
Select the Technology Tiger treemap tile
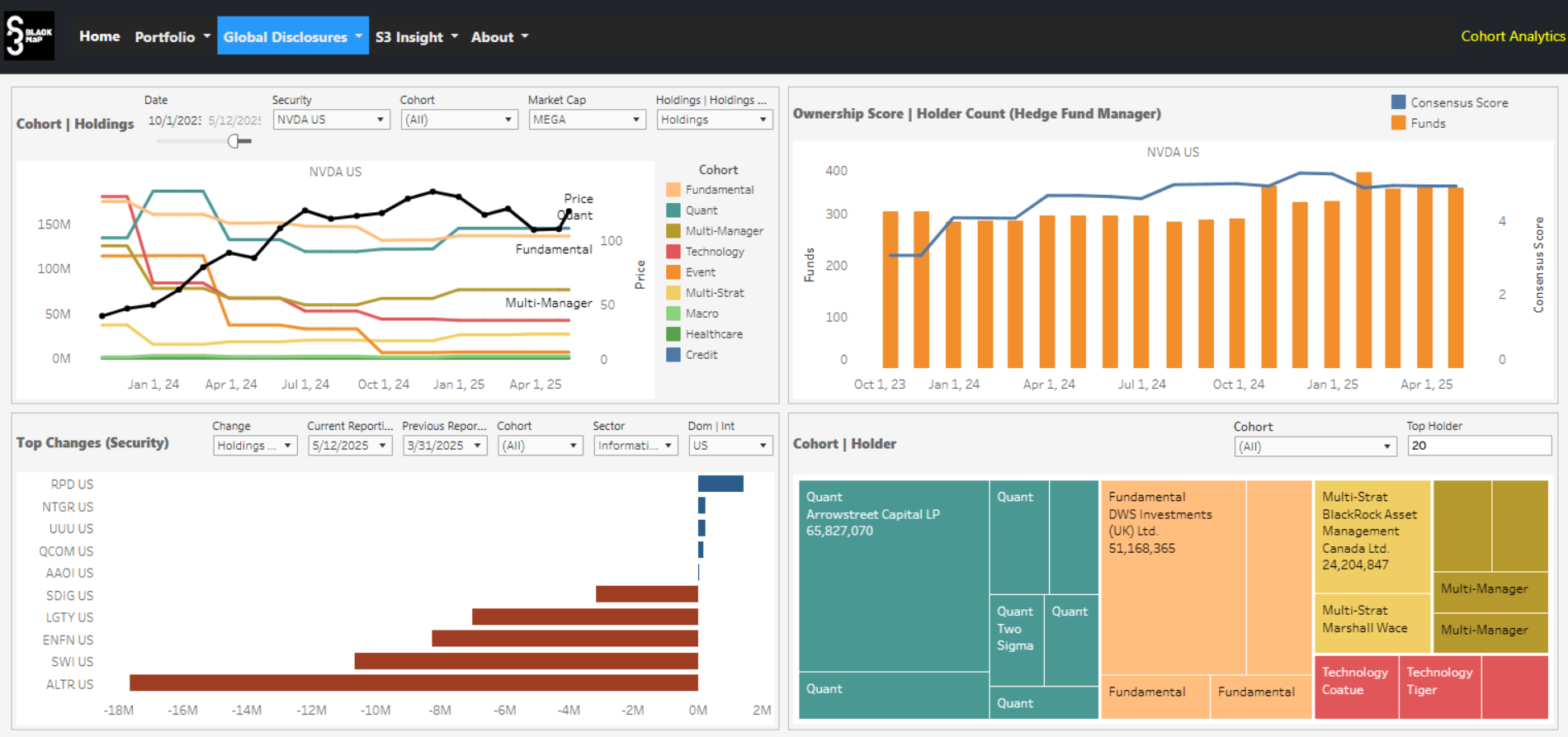(1439, 687)
